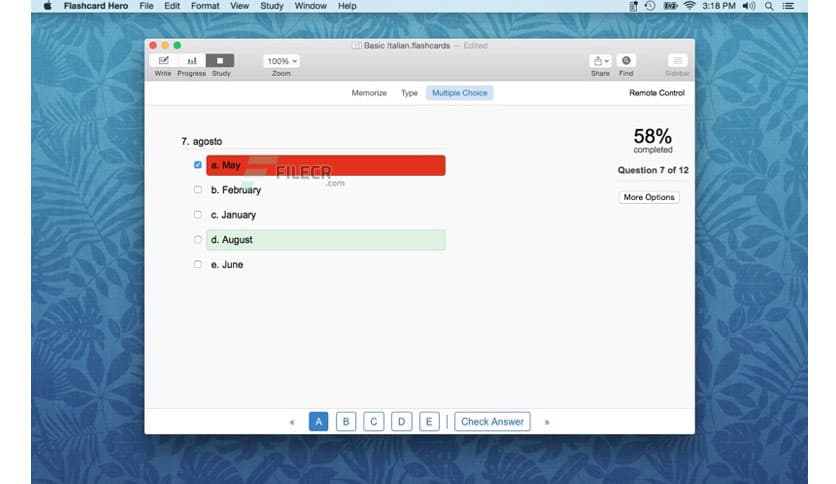
Task: Open the 100% Zoom dropdown
Action: click(x=281, y=61)
